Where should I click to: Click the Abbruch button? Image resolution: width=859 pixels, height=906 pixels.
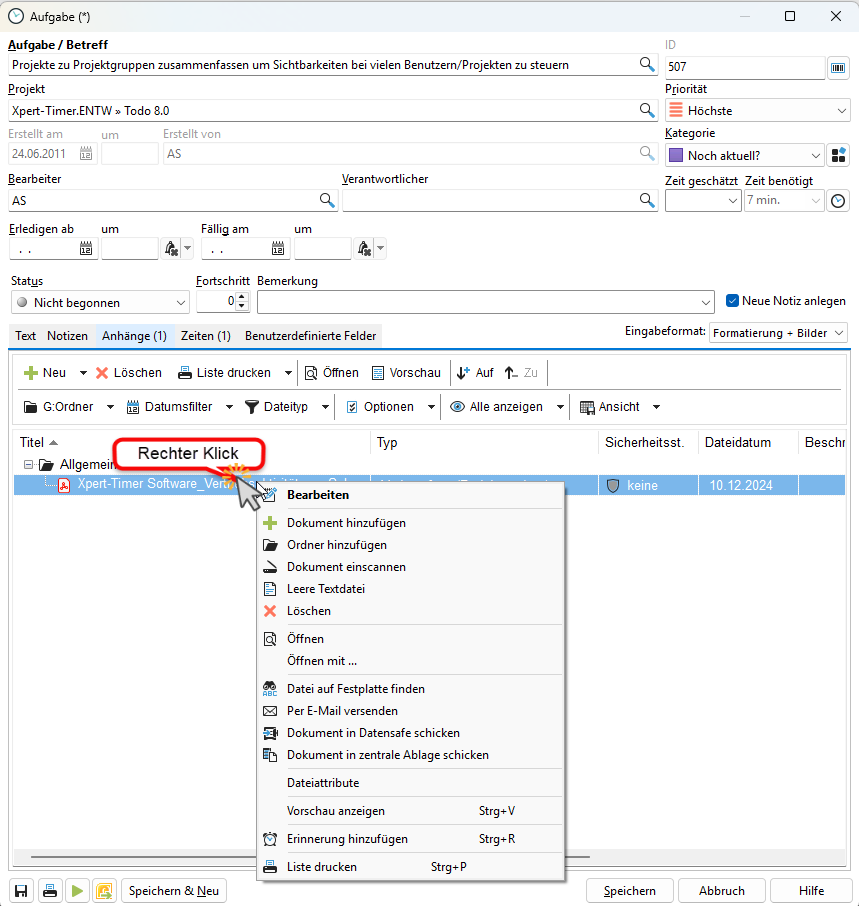coord(721,891)
